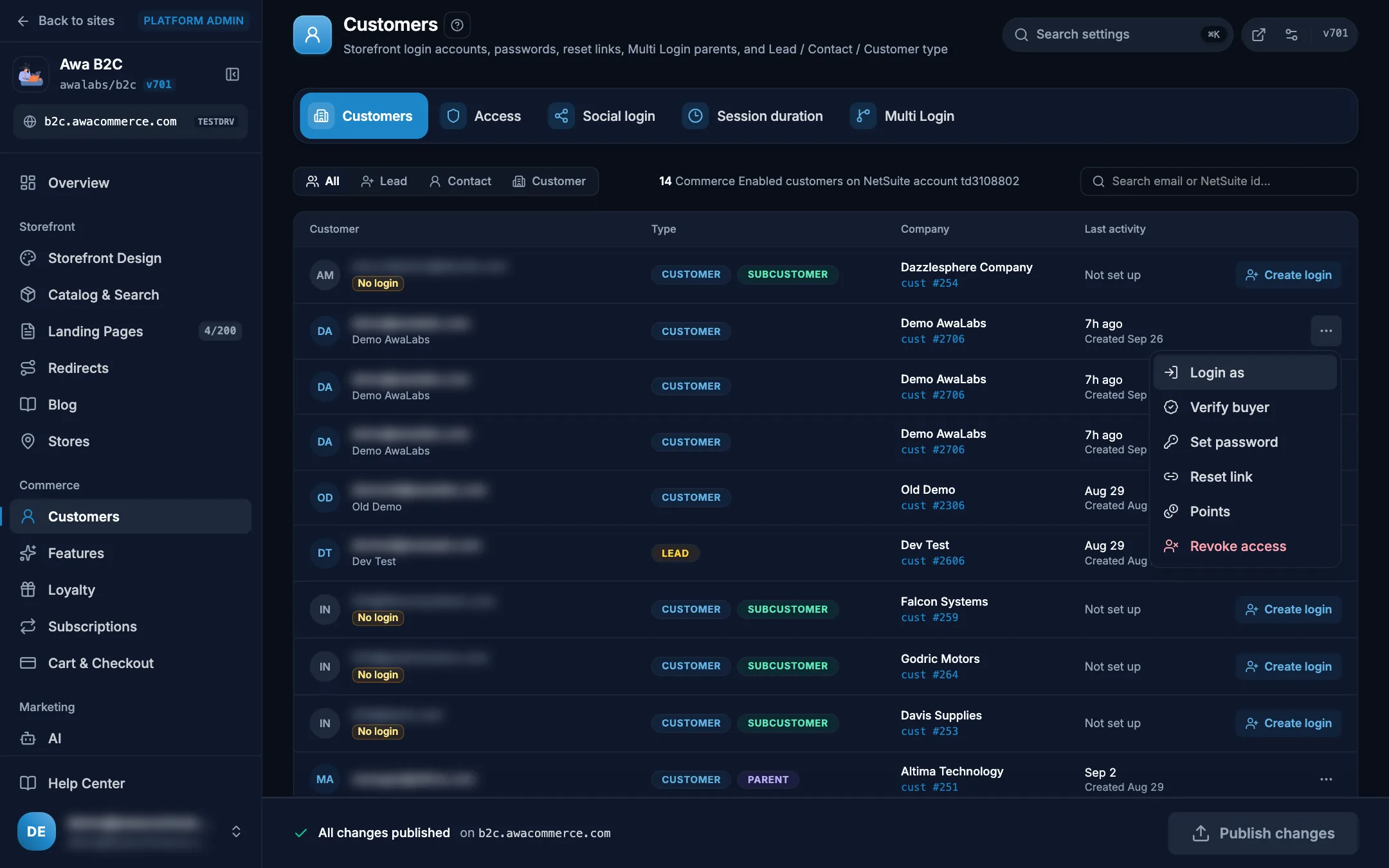Open Blog in sidebar

click(131, 404)
